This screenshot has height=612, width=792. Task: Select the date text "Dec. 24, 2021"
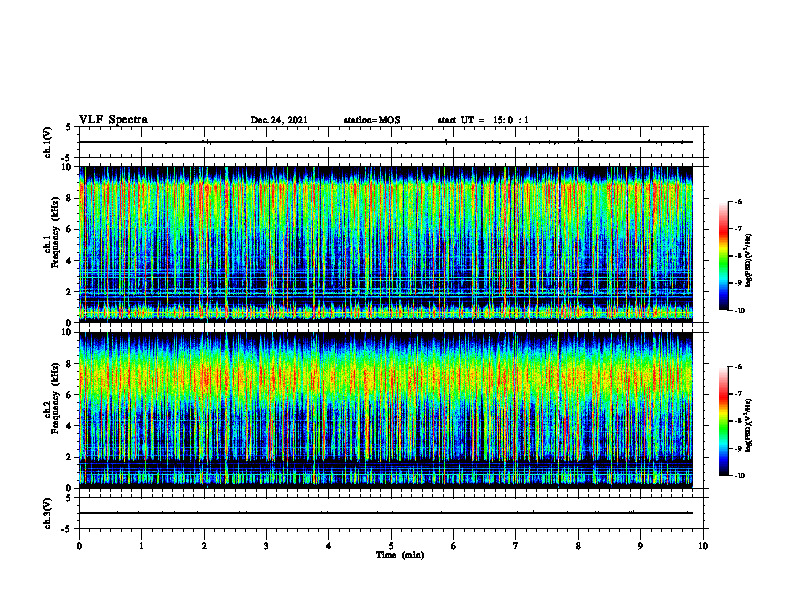[279, 120]
